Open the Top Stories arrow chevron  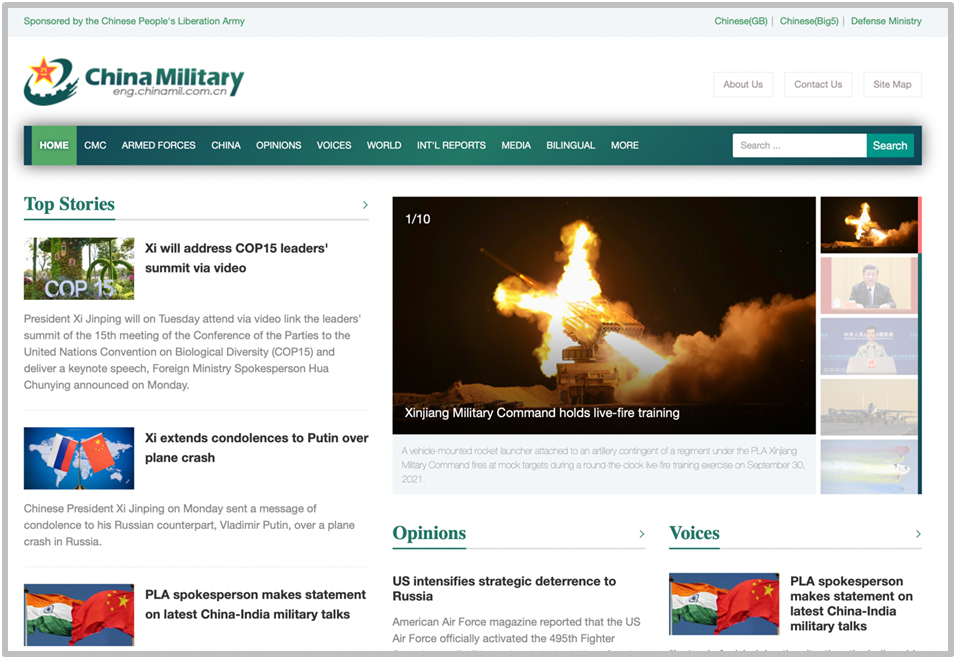click(365, 205)
